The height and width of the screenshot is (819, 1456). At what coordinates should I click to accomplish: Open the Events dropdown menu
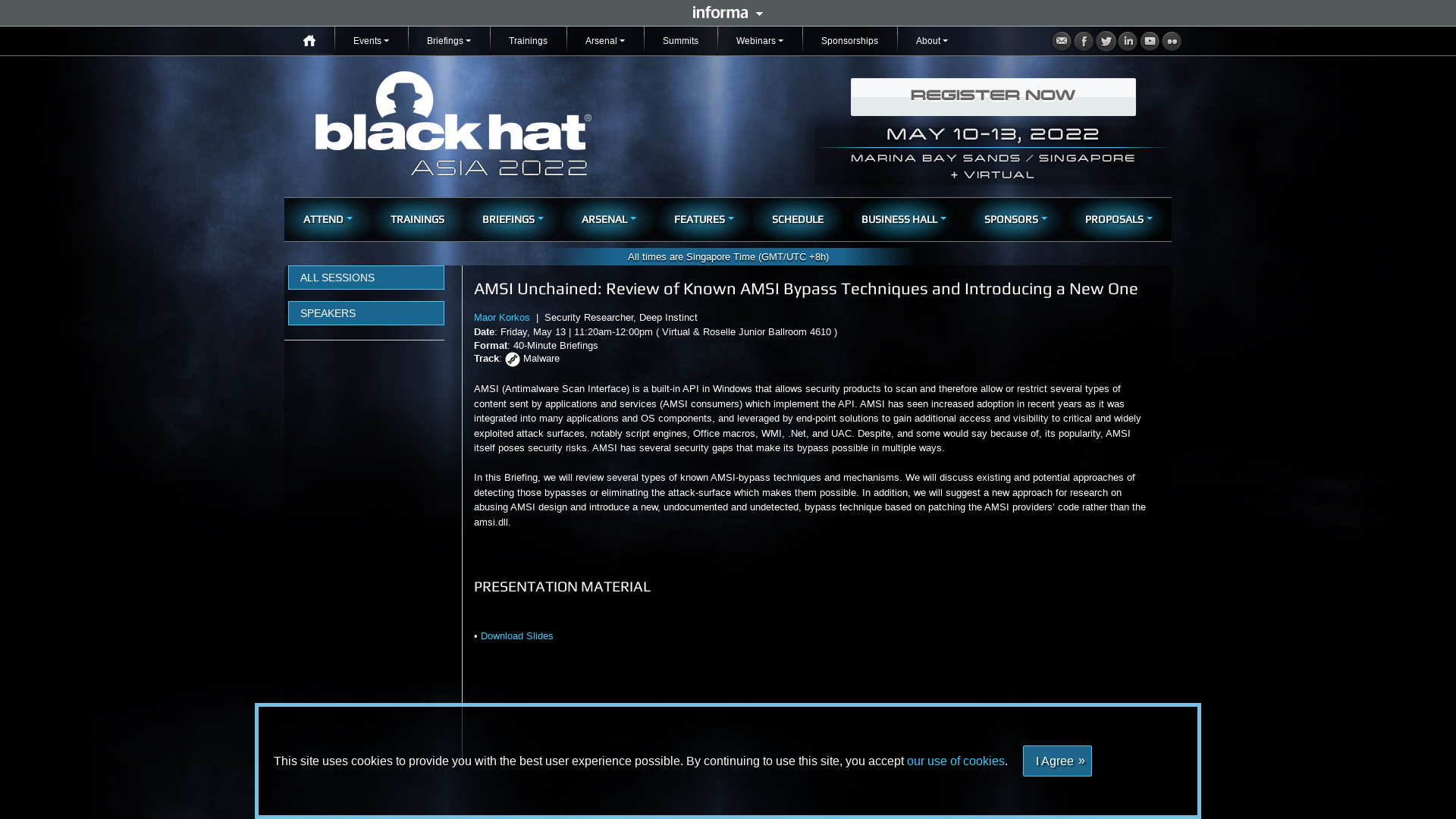[371, 40]
